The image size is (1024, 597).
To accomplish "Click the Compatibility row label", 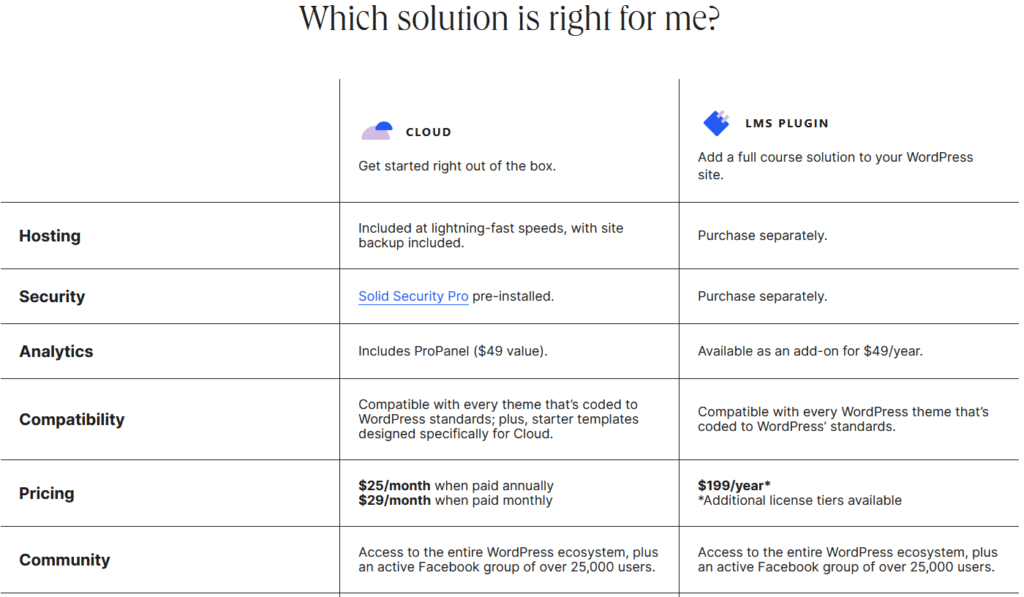I will point(72,419).
